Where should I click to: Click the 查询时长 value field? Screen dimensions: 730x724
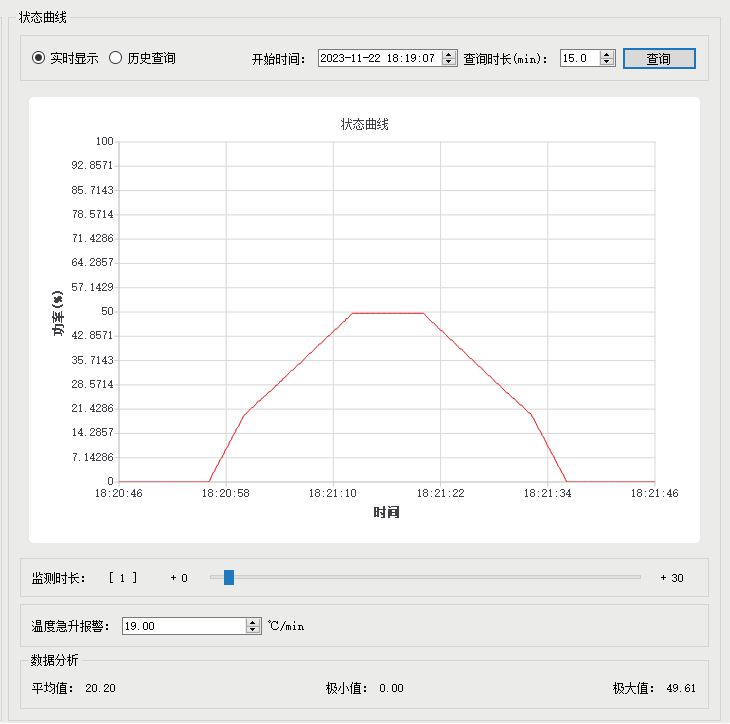pos(579,58)
